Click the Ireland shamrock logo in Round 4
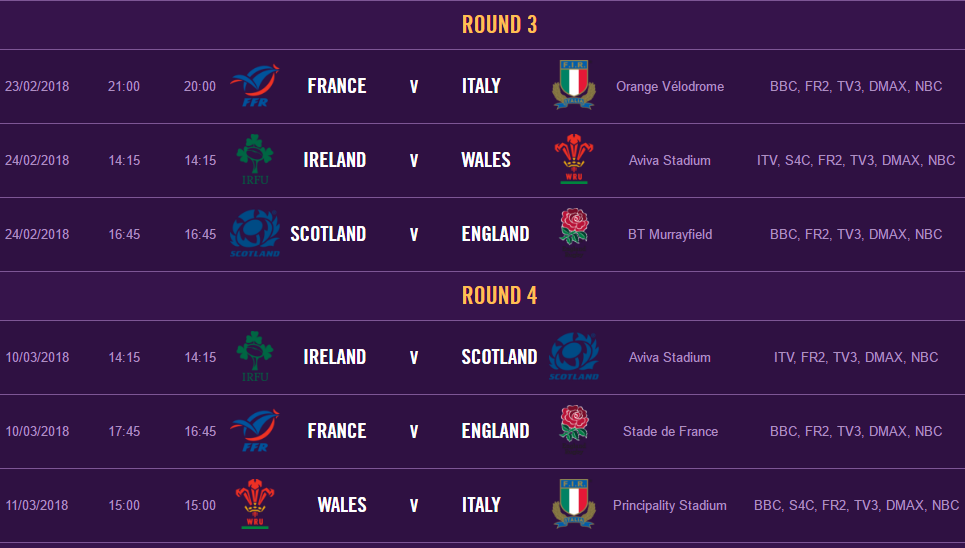Viewport: 965px width, 548px height. (x=255, y=357)
